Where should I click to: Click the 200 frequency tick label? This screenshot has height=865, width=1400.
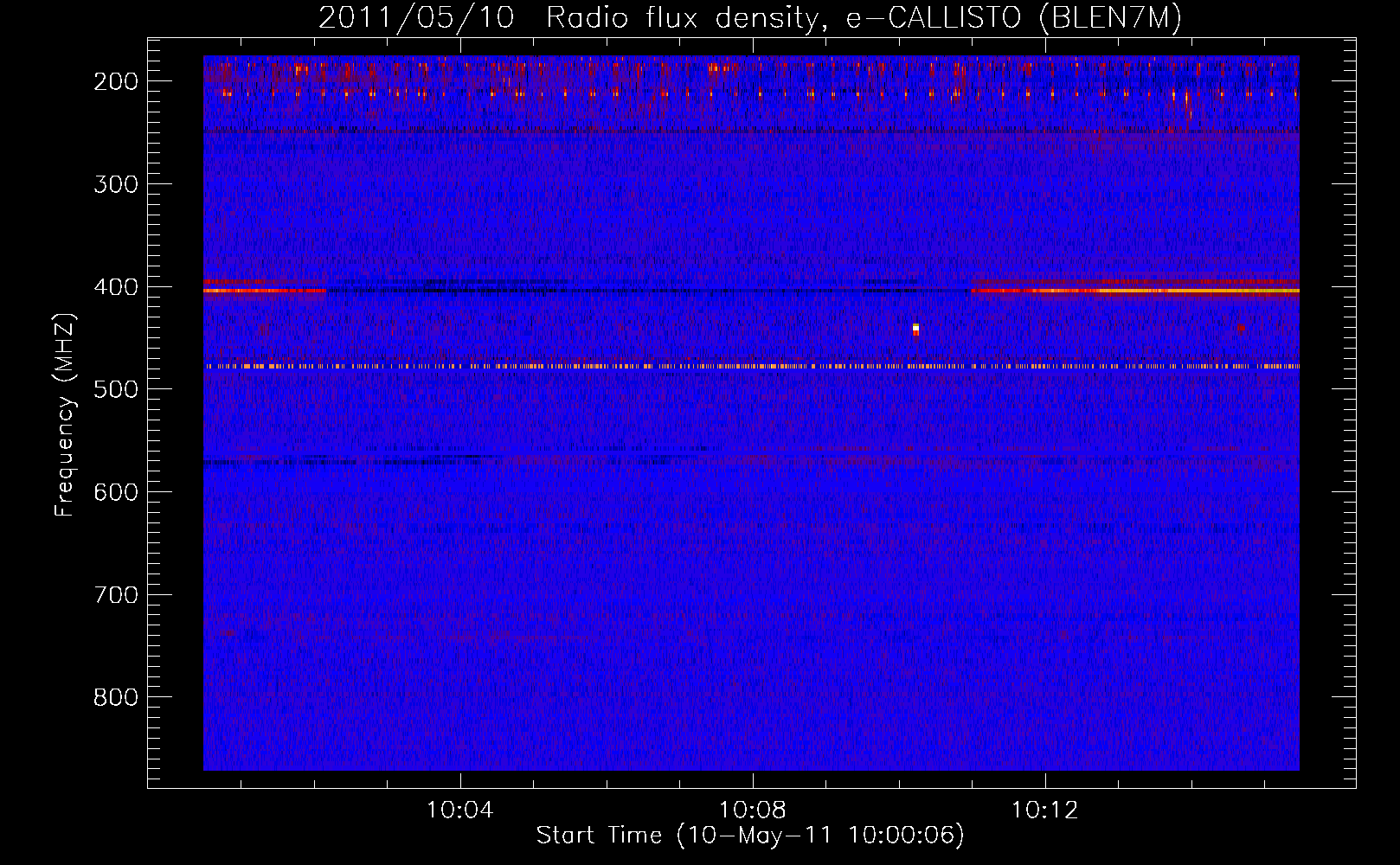[x=116, y=81]
